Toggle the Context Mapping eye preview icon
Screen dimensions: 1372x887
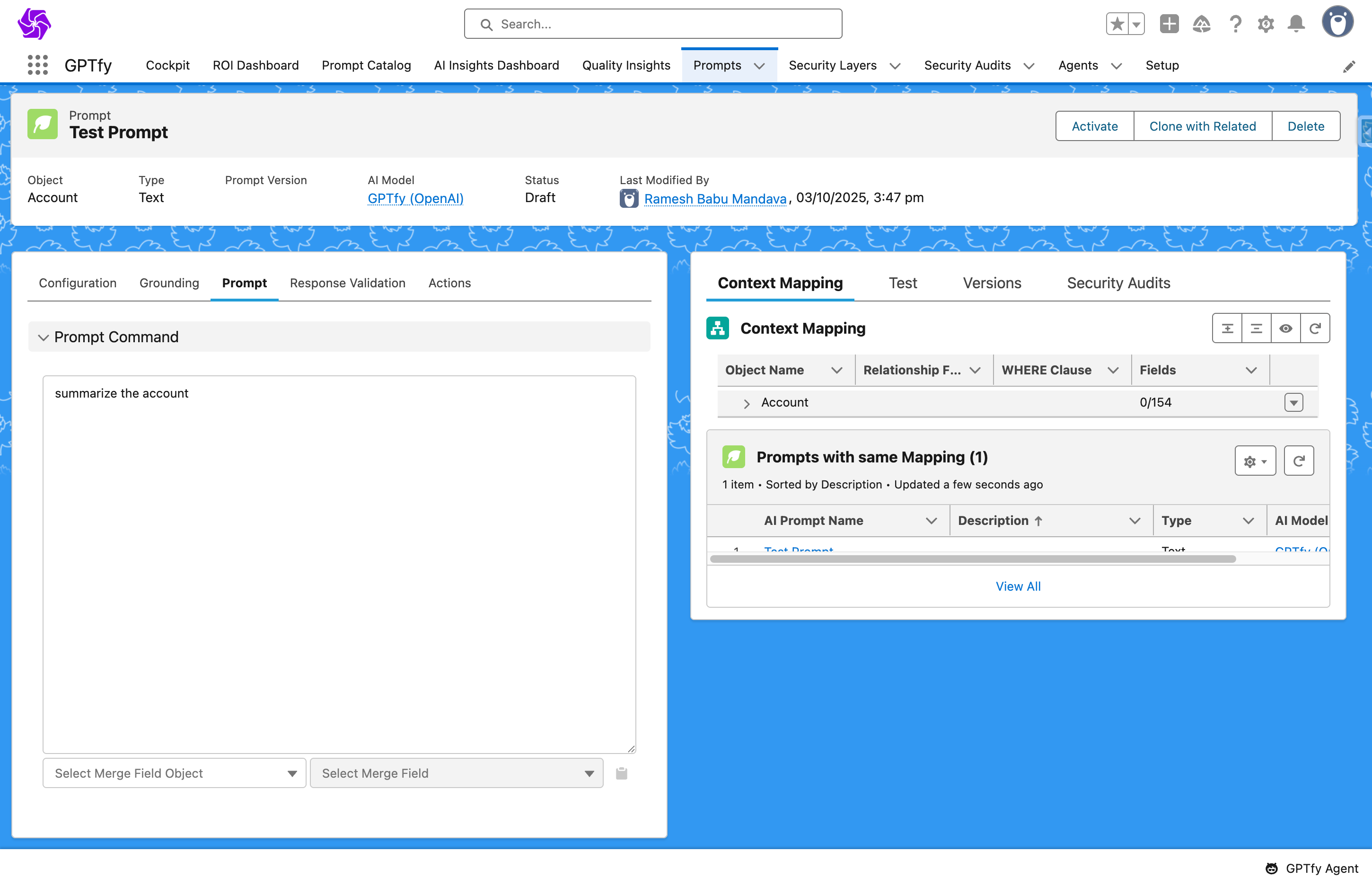click(x=1285, y=328)
